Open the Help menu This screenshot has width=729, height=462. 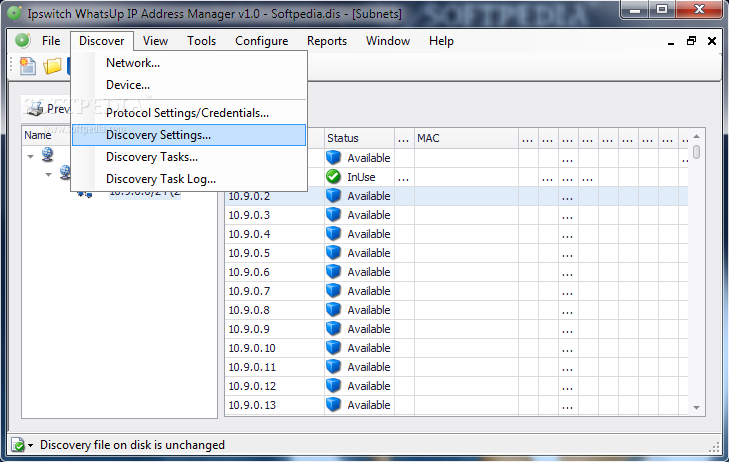click(x=441, y=41)
